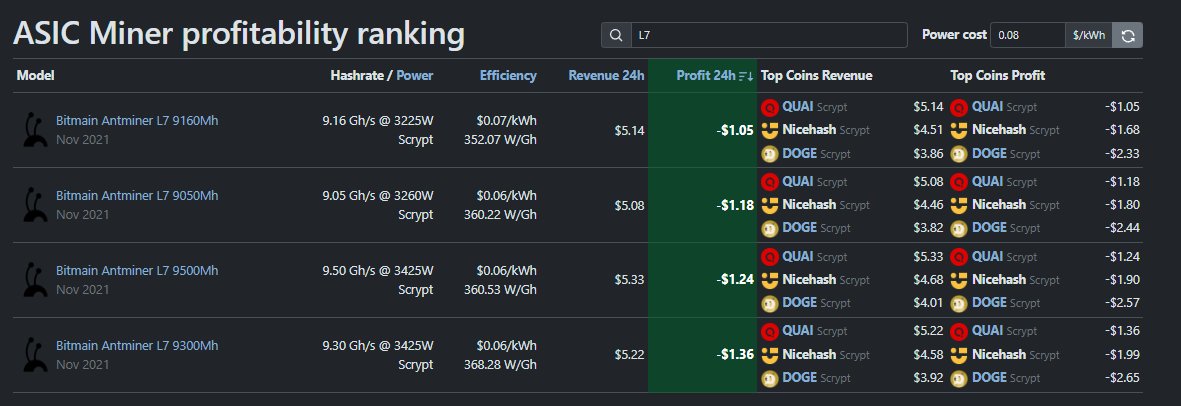Image resolution: width=1181 pixels, height=406 pixels.
Task: Open the QUAI profit link in the L7 9050Mh row
Action: tap(987, 182)
